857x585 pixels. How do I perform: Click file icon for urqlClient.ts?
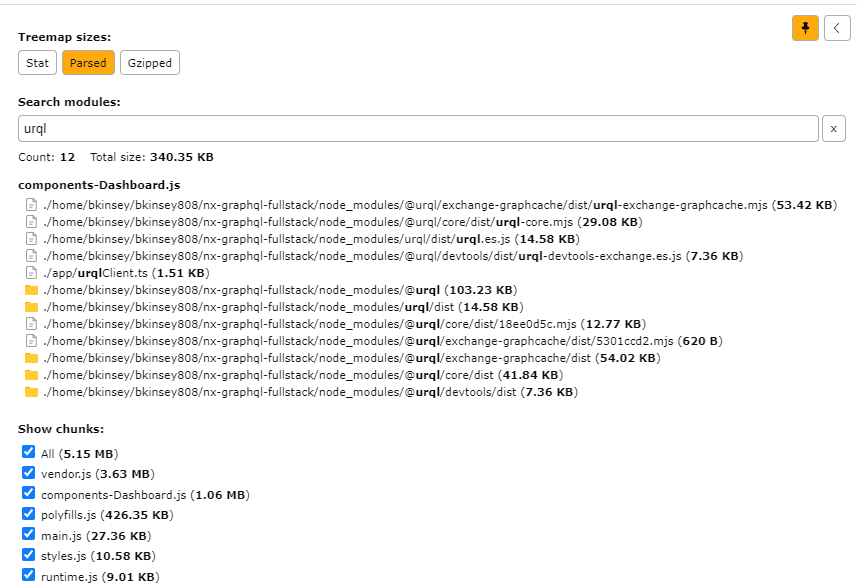[x=31, y=273]
